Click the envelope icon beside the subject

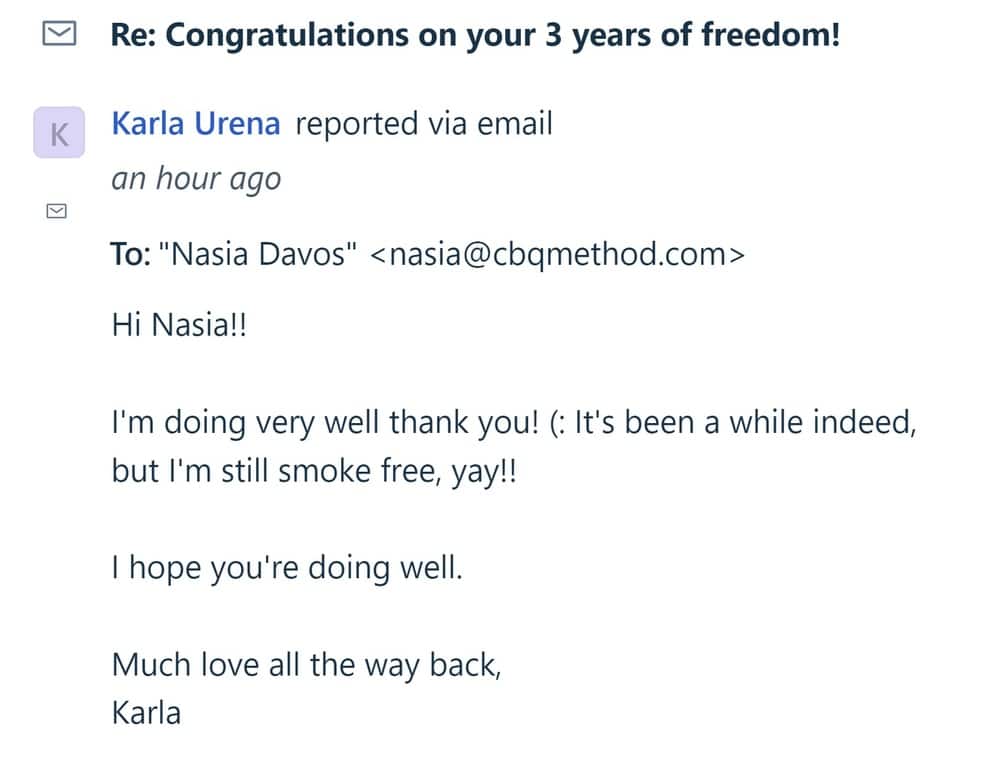click(x=59, y=36)
